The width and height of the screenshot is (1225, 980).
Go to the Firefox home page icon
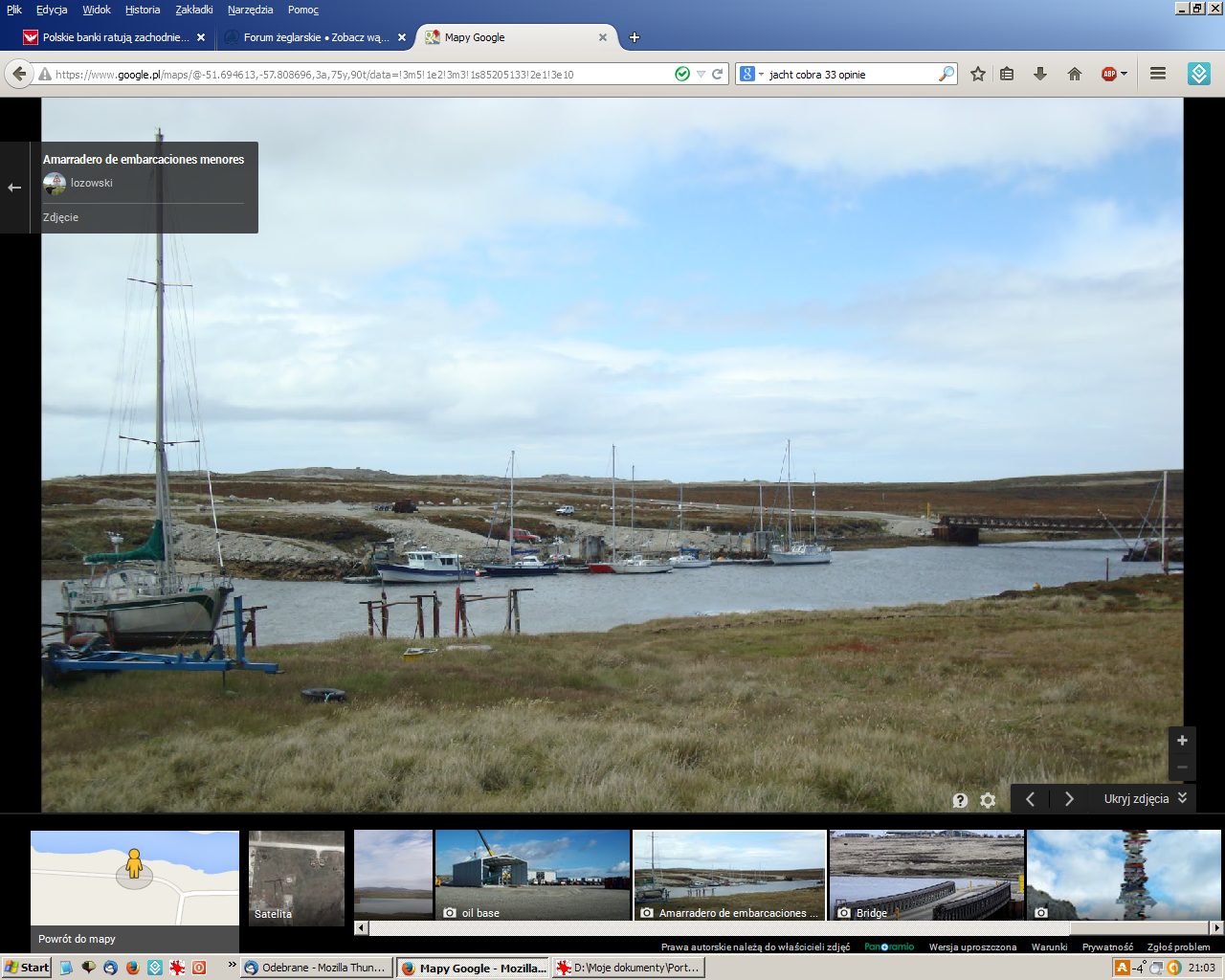[1075, 74]
